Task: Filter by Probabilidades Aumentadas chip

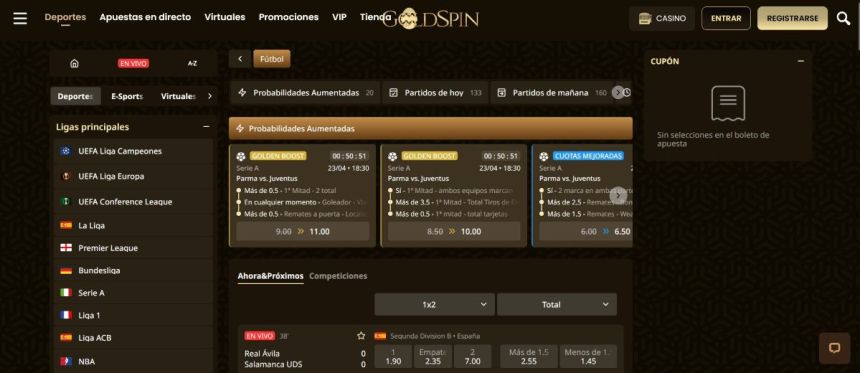Action: [x=305, y=93]
